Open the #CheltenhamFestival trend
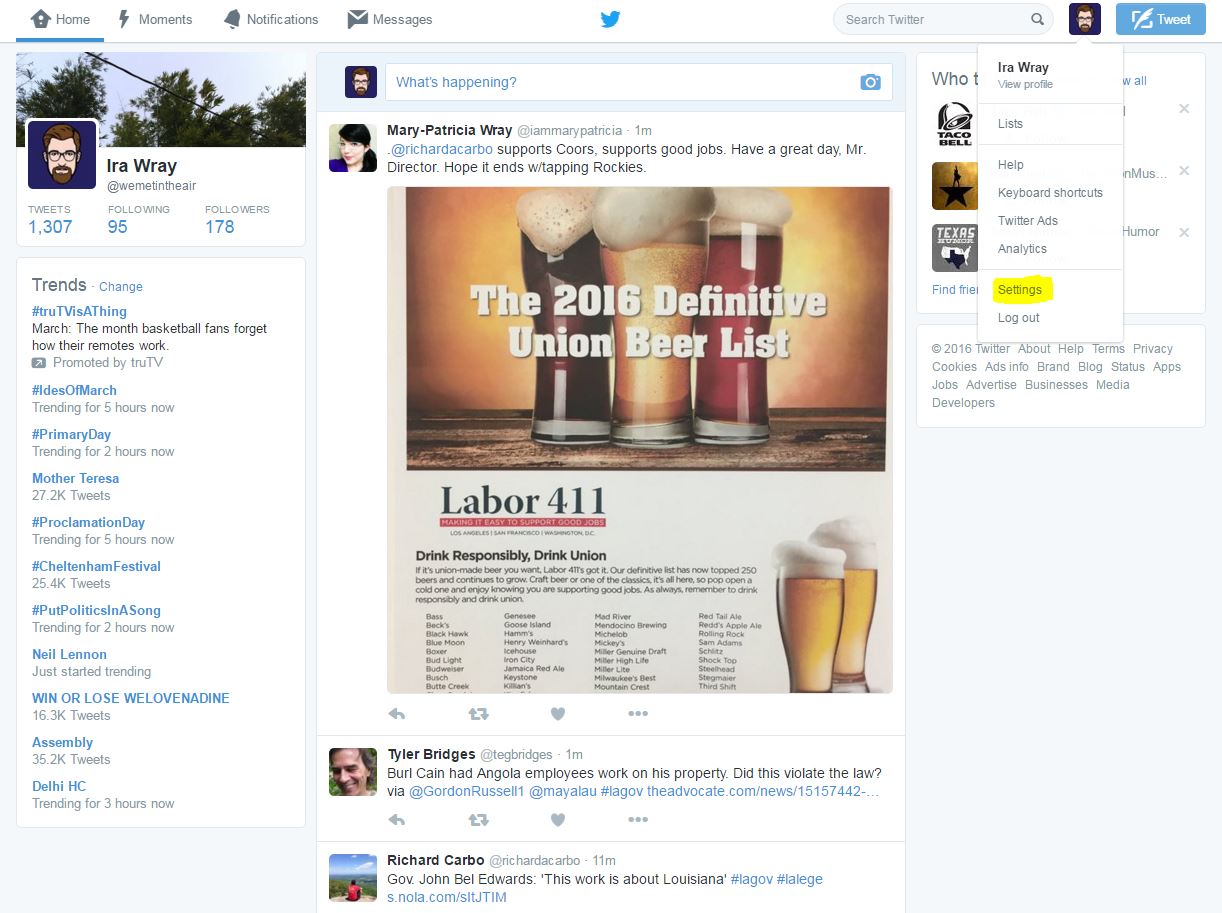The height and width of the screenshot is (913, 1222). point(96,566)
